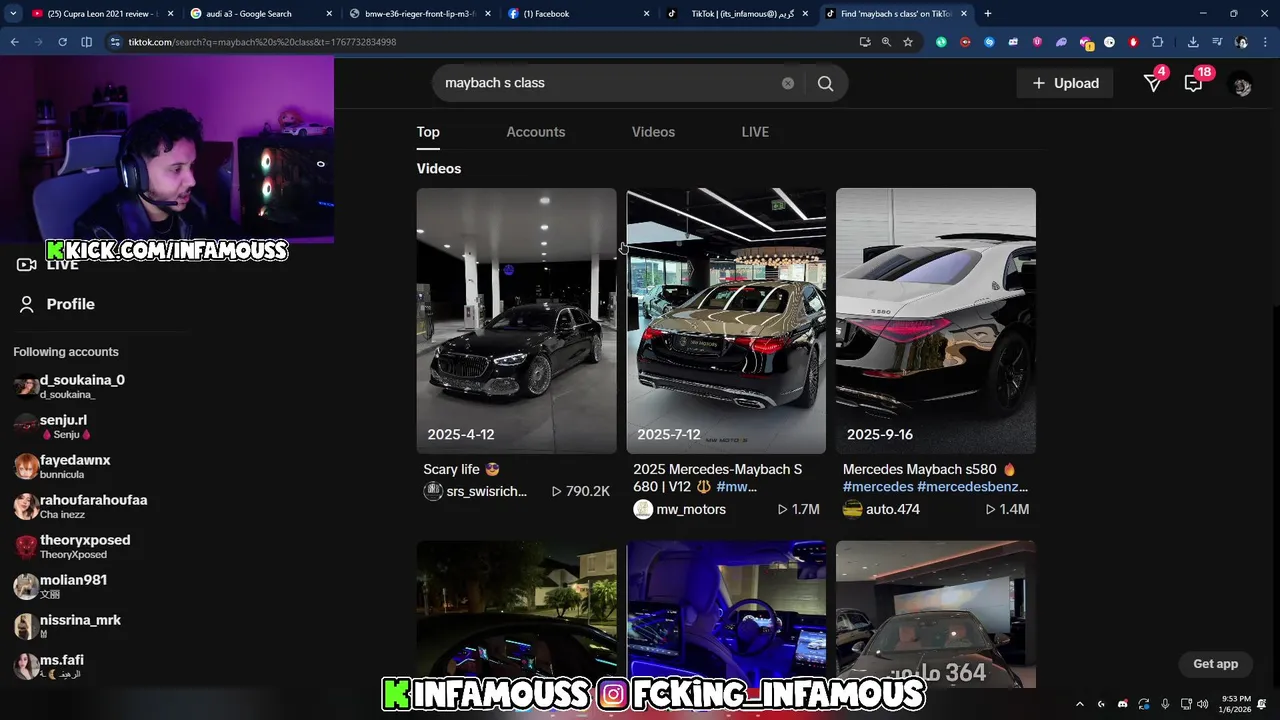Switch to the TikTok its_infamous tab

tap(737, 14)
